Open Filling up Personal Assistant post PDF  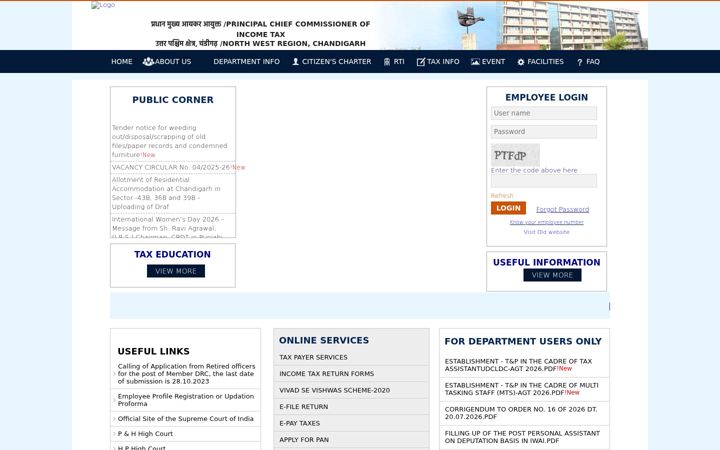click(522, 437)
